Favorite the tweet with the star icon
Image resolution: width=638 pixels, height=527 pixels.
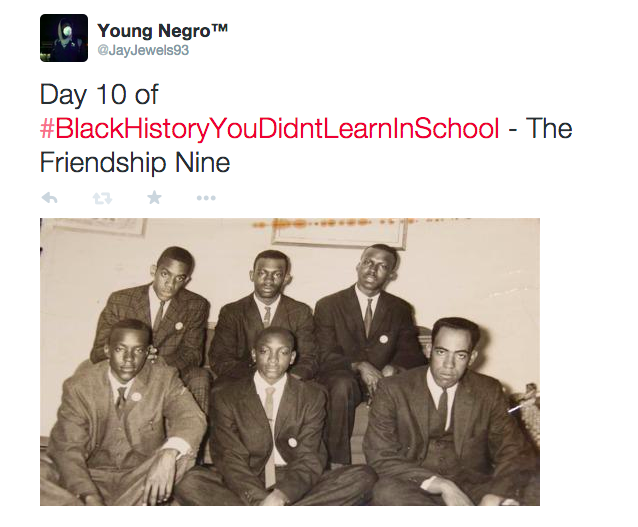154,198
